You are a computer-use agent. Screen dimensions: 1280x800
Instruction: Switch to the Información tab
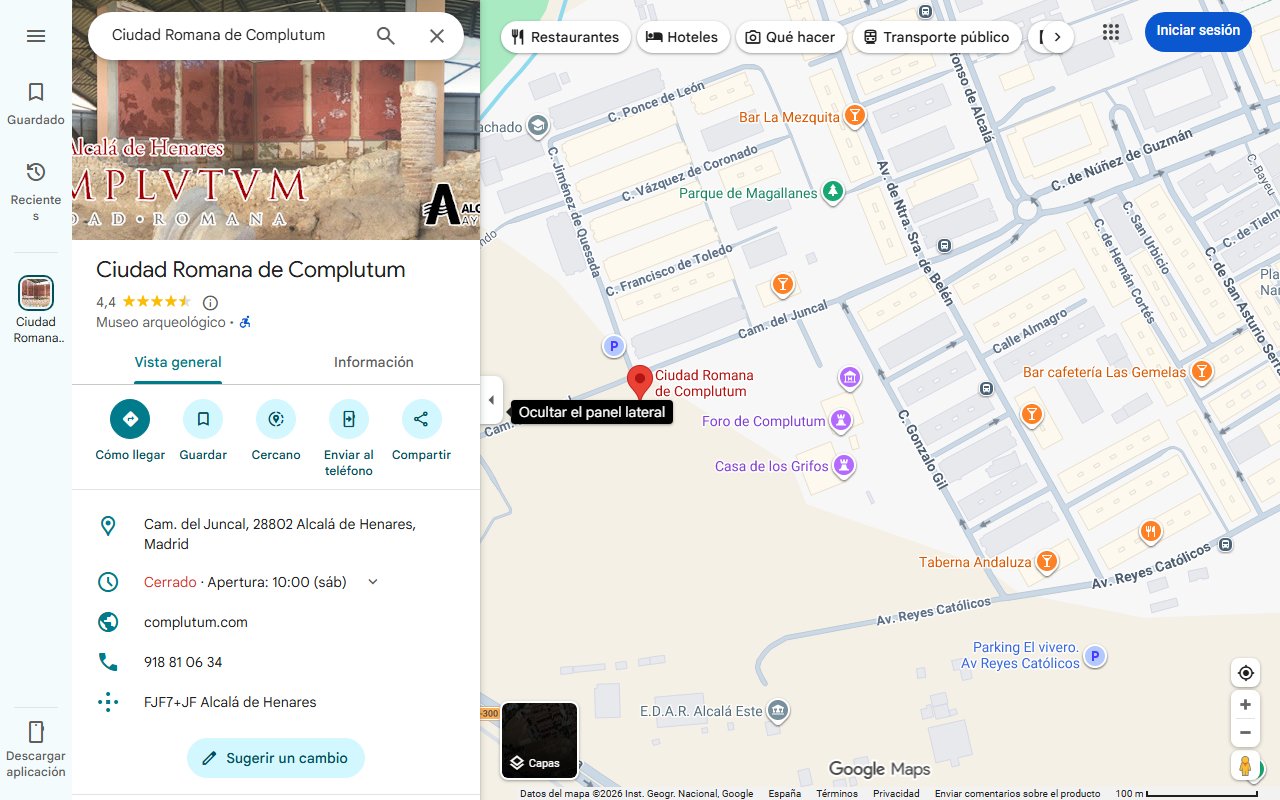point(374,362)
